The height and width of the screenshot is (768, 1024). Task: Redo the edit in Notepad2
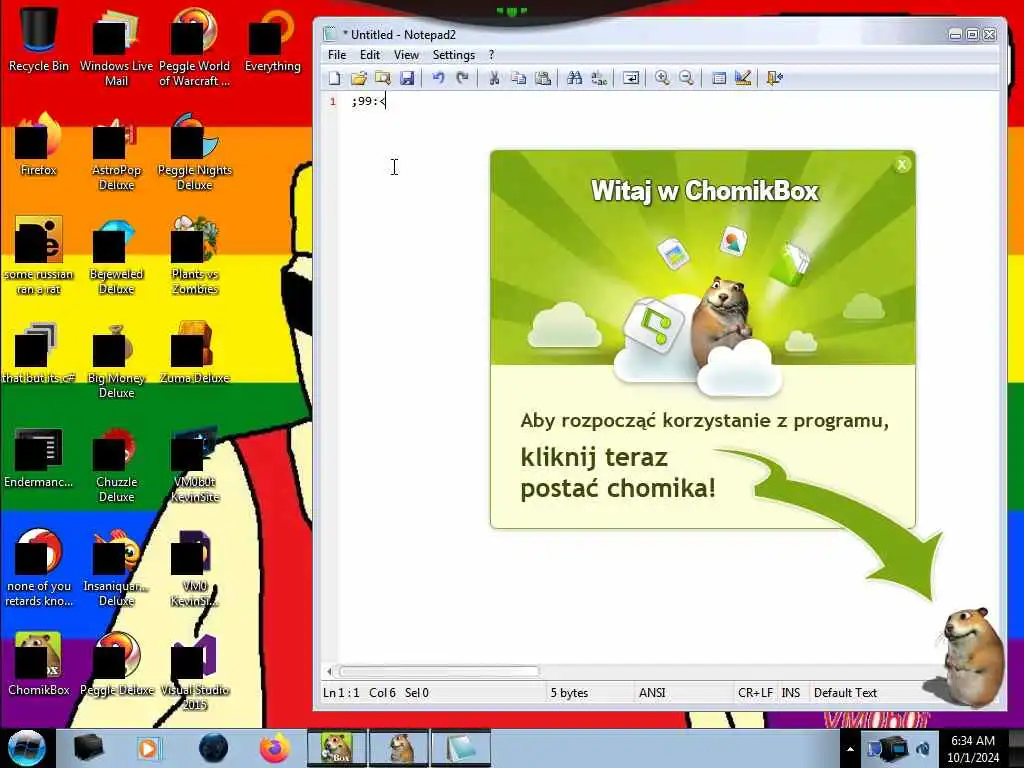(462, 78)
